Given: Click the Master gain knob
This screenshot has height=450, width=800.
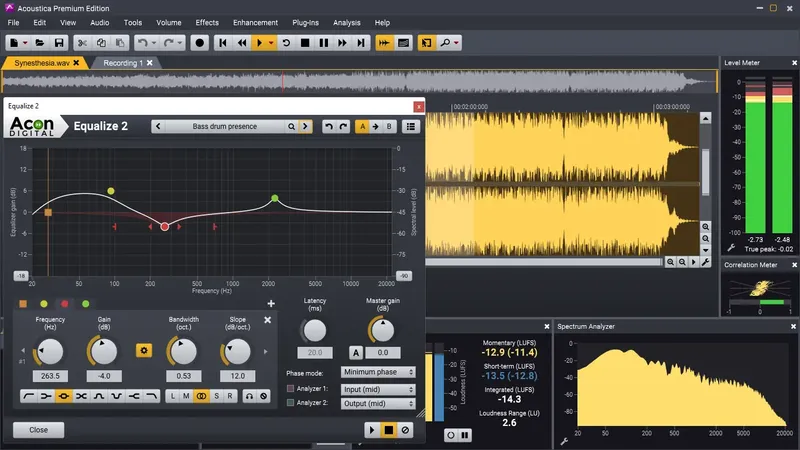Looking at the screenshot, I should [x=383, y=330].
